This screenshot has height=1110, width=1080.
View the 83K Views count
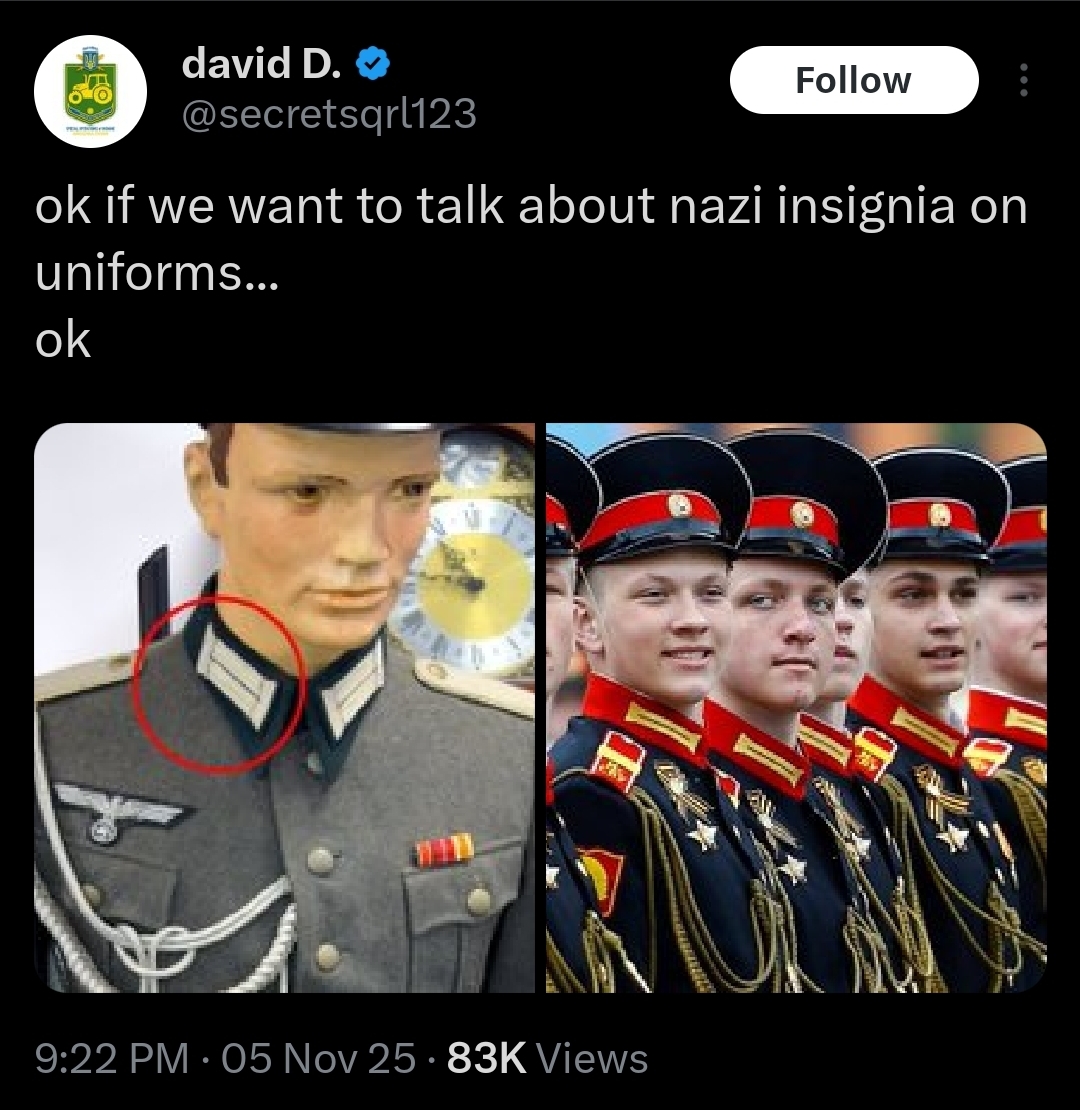tap(547, 1058)
